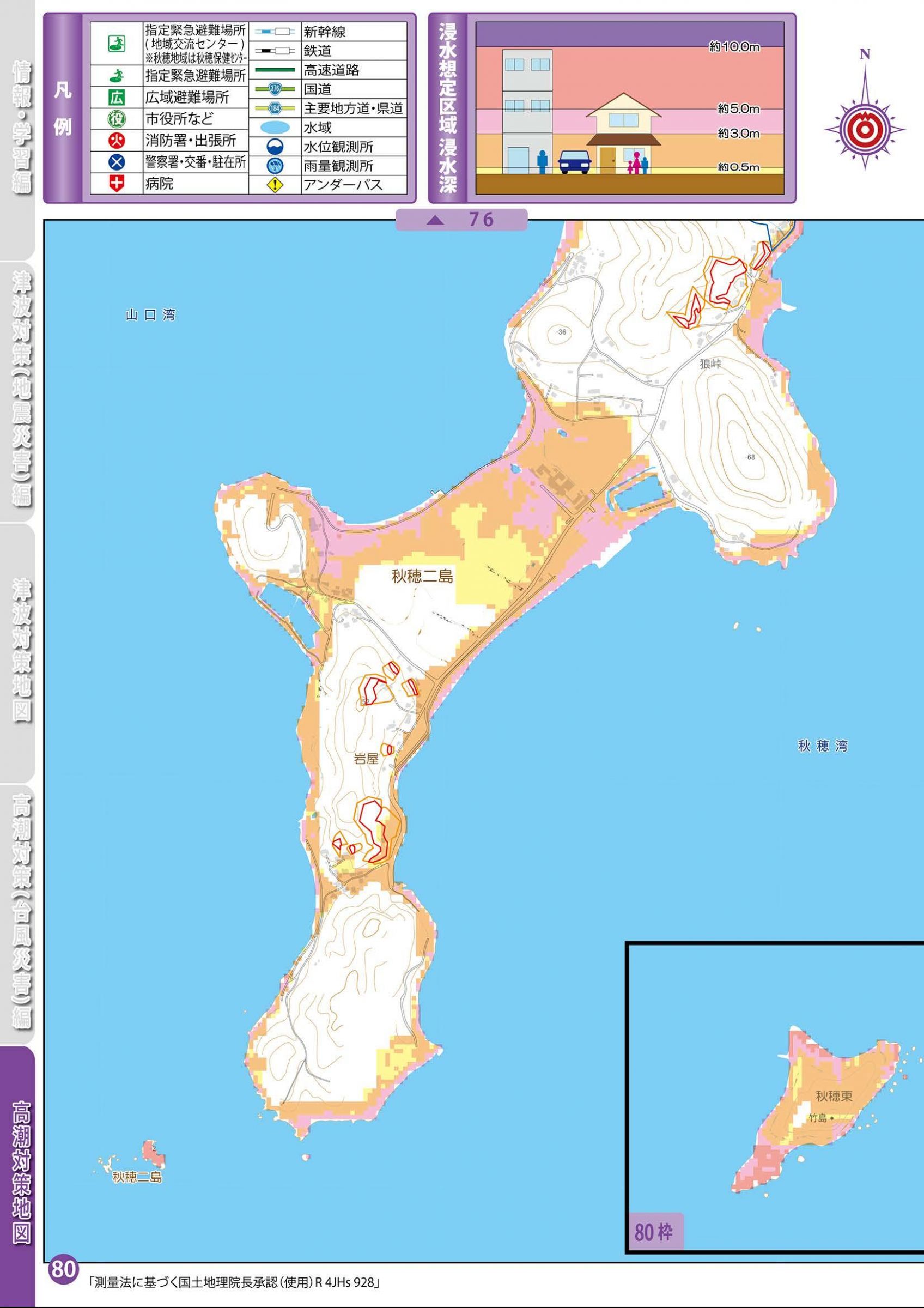Click the 警察署・交番・駐在所 legend text

[195, 162]
